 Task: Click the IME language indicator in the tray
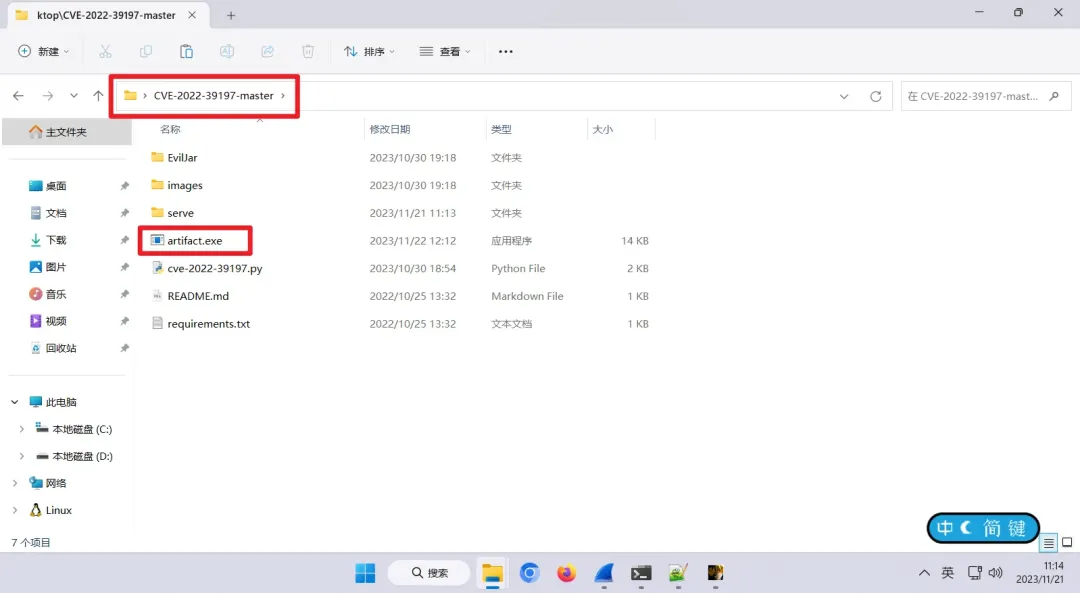pyautogui.click(x=947, y=573)
